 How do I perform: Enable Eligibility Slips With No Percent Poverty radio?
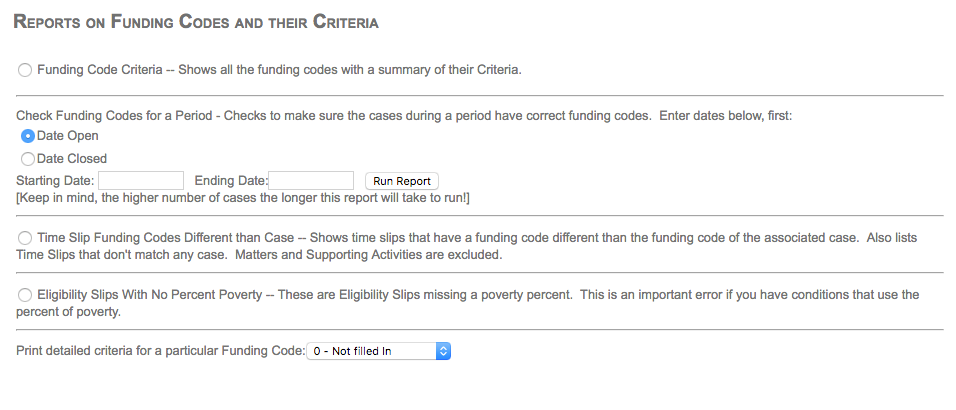click(x=25, y=295)
